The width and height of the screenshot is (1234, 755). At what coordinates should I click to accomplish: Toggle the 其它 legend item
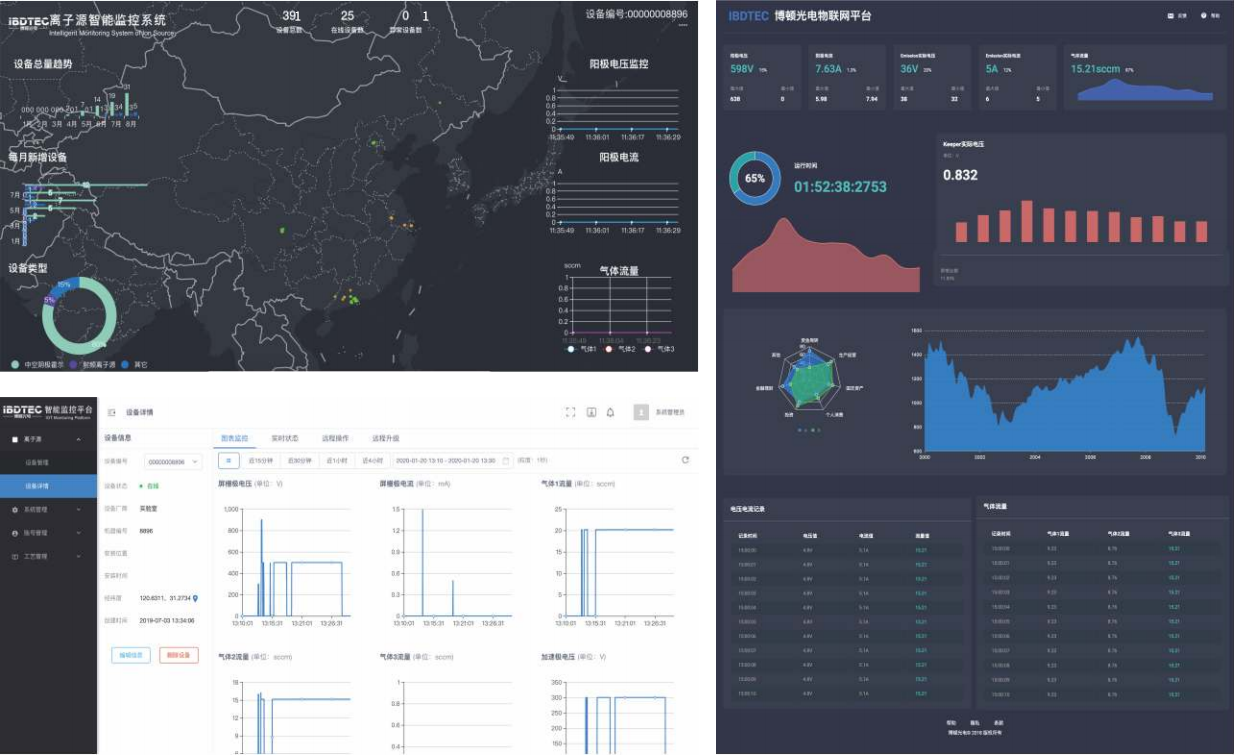tap(135, 363)
